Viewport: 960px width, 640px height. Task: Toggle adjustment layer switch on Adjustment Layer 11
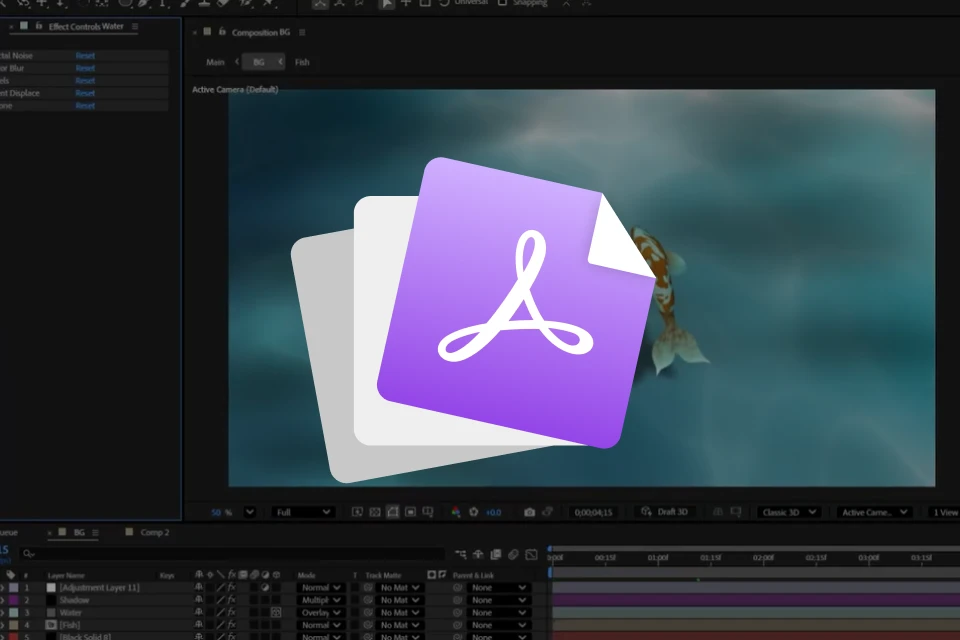(x=265, y=588)
